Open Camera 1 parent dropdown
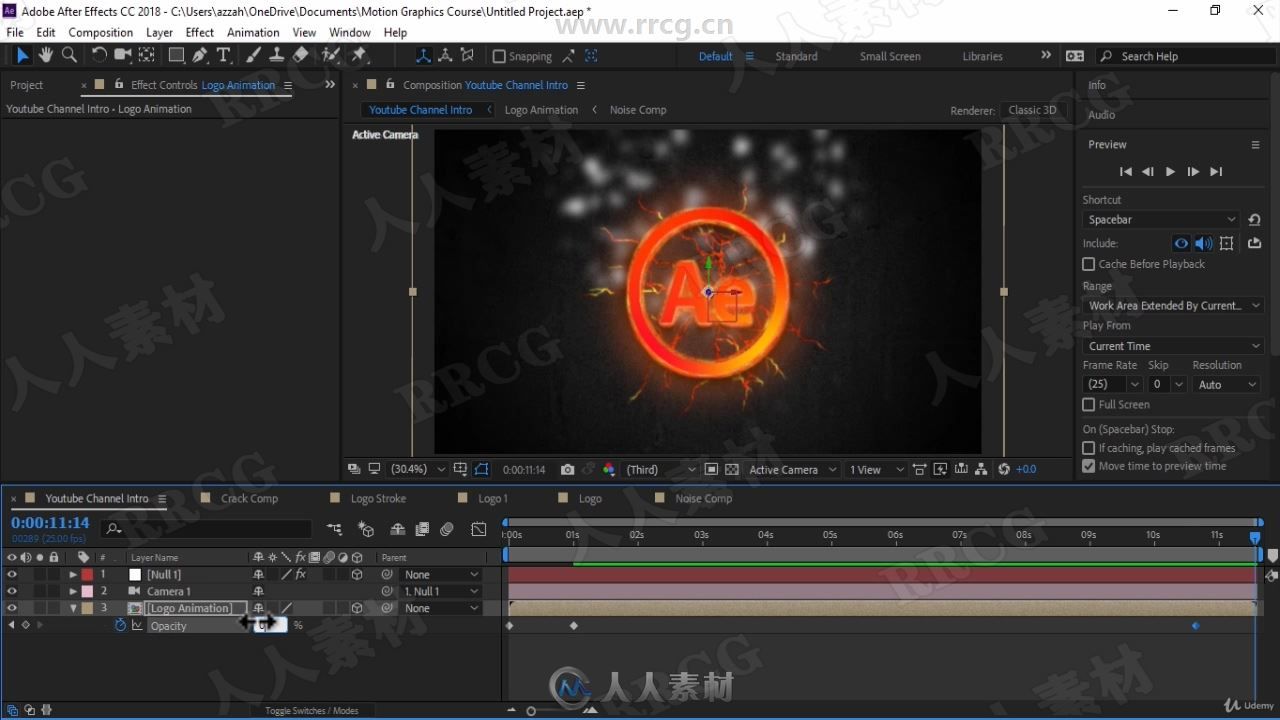1280x720 pixels. (x=441, y=591)
